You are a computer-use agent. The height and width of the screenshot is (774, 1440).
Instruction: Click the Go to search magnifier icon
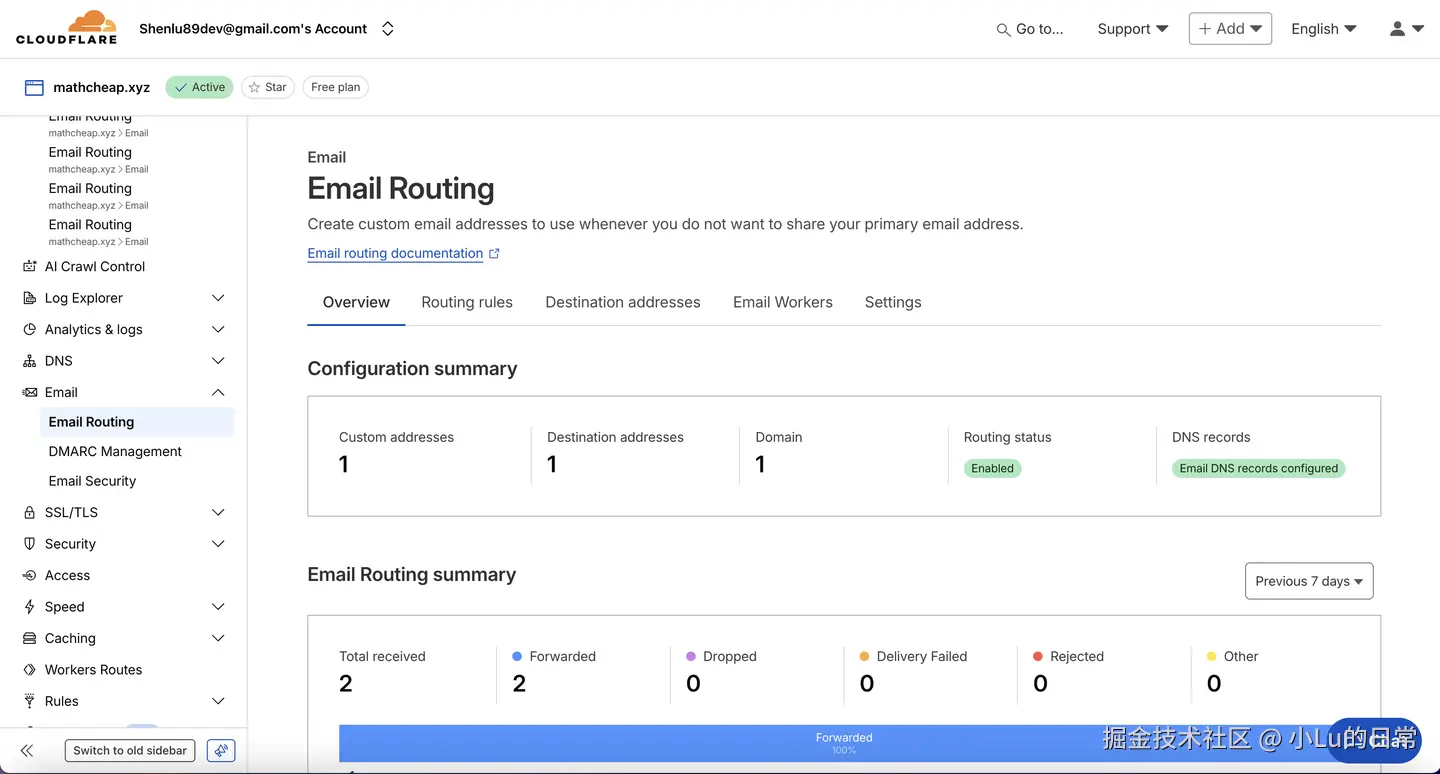[1003, 30]
